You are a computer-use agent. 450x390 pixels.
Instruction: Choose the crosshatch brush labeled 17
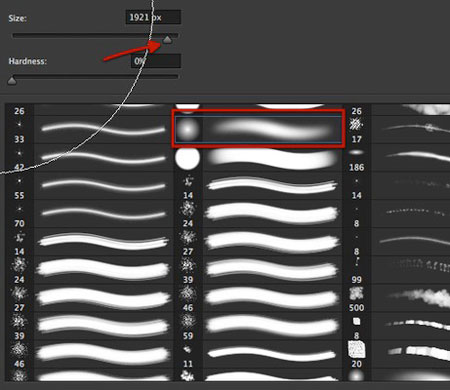tap(397, 130)
